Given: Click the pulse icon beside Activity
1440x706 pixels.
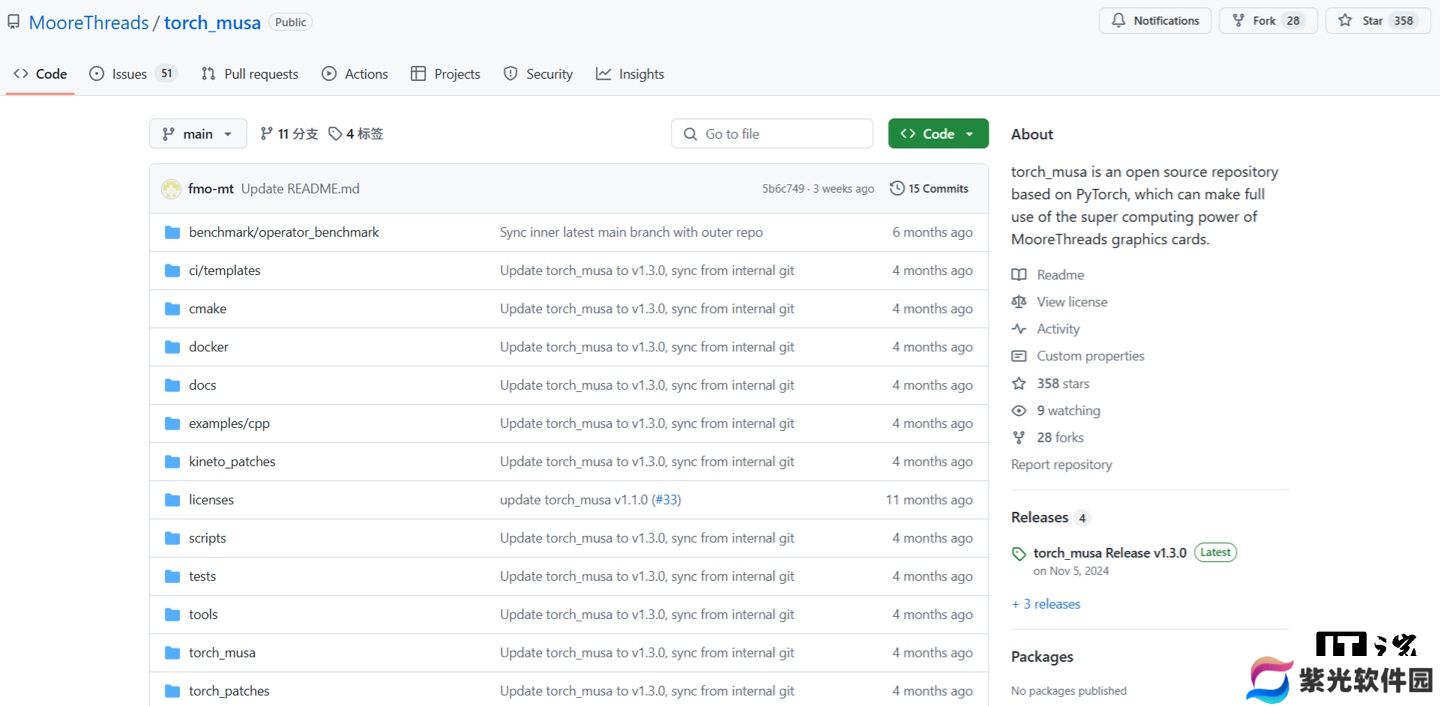Looking at the screenshot, I should 1019,329.
